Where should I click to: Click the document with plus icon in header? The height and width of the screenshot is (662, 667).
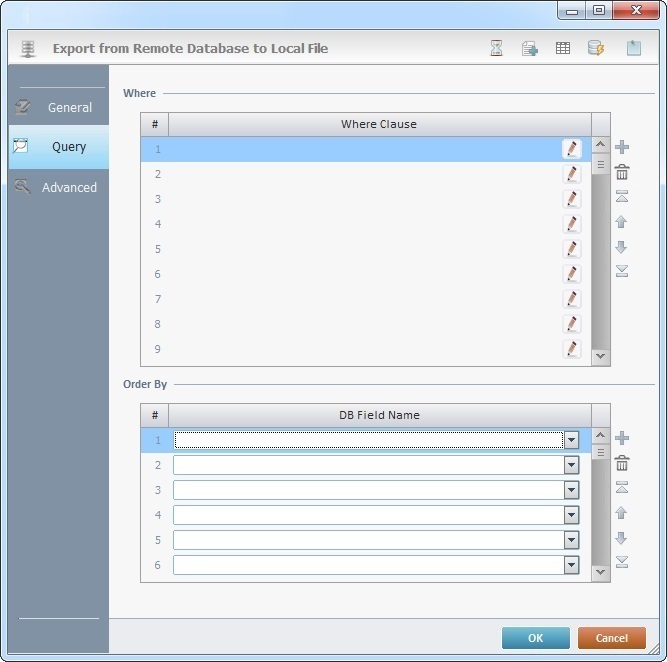coord(530,48)
